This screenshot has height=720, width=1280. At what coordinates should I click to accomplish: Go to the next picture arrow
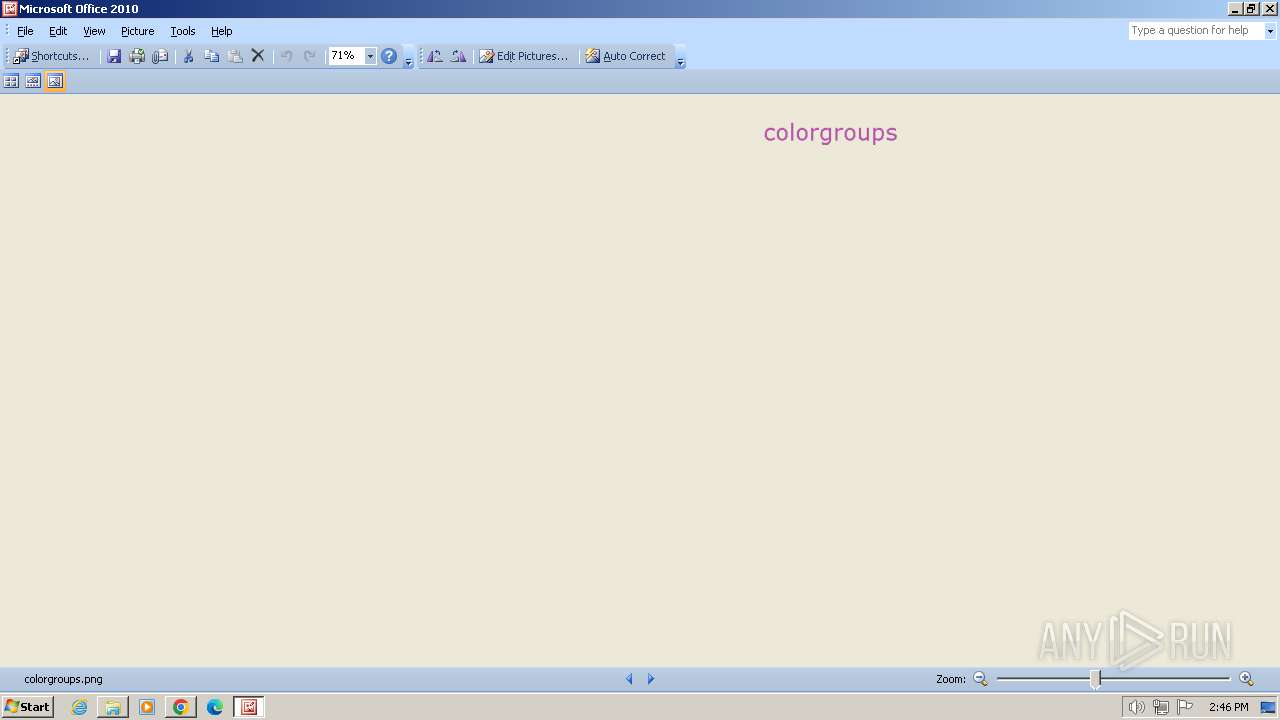tap(651, 679)
